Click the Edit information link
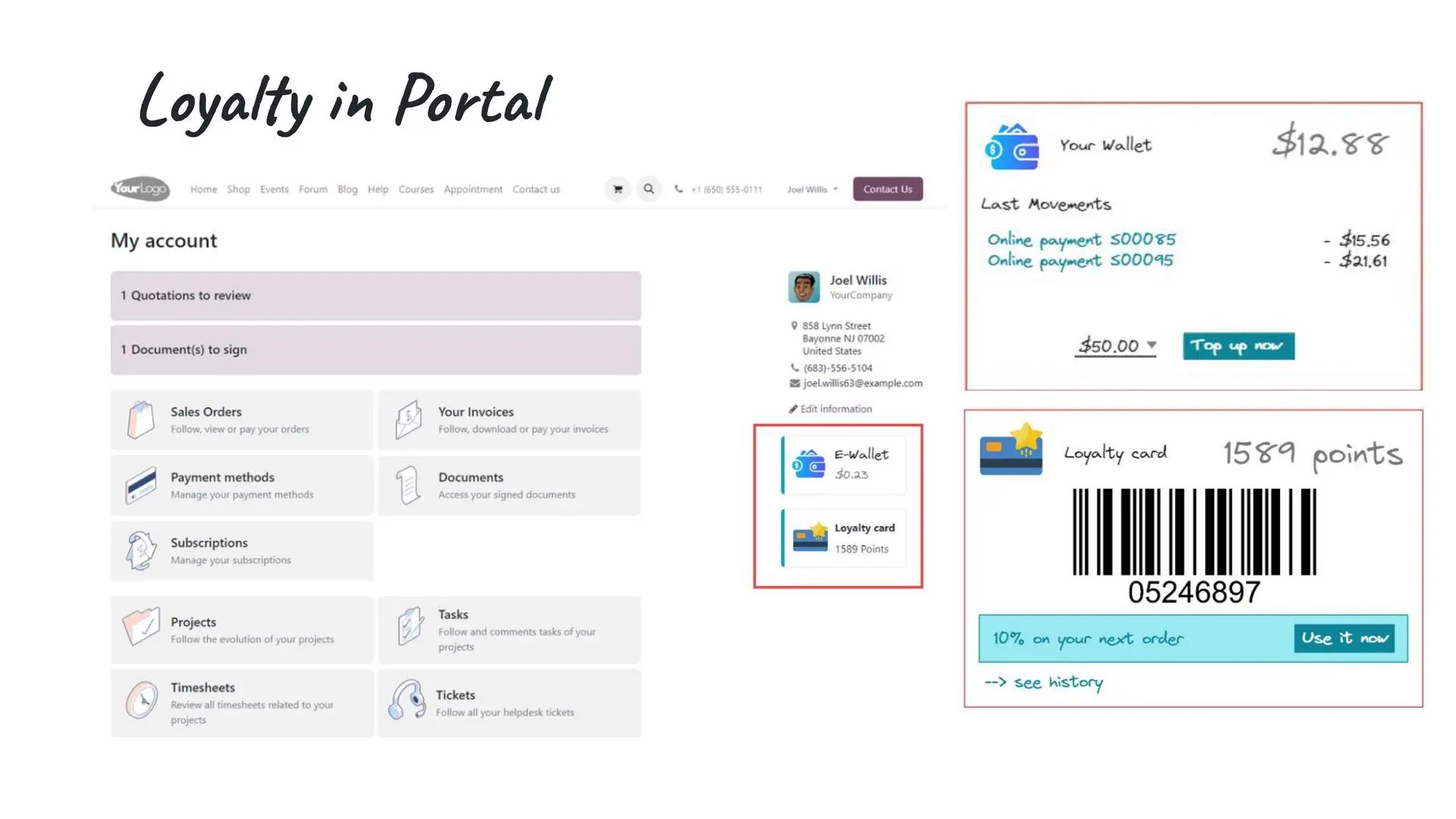 click(836, 409)
